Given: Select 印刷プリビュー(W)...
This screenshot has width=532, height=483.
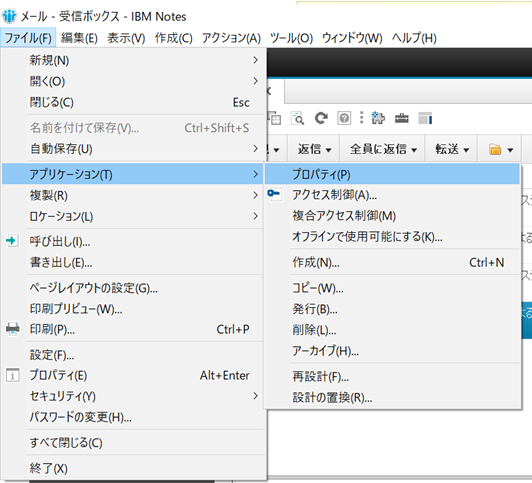Looking at the screenshot, I should (x=133, y=309).
